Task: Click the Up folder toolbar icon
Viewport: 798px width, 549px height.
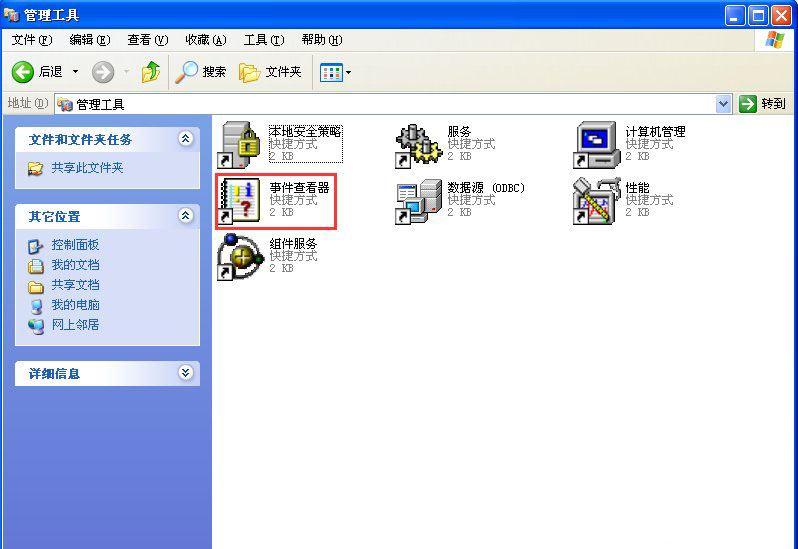Action: [151, 72]
